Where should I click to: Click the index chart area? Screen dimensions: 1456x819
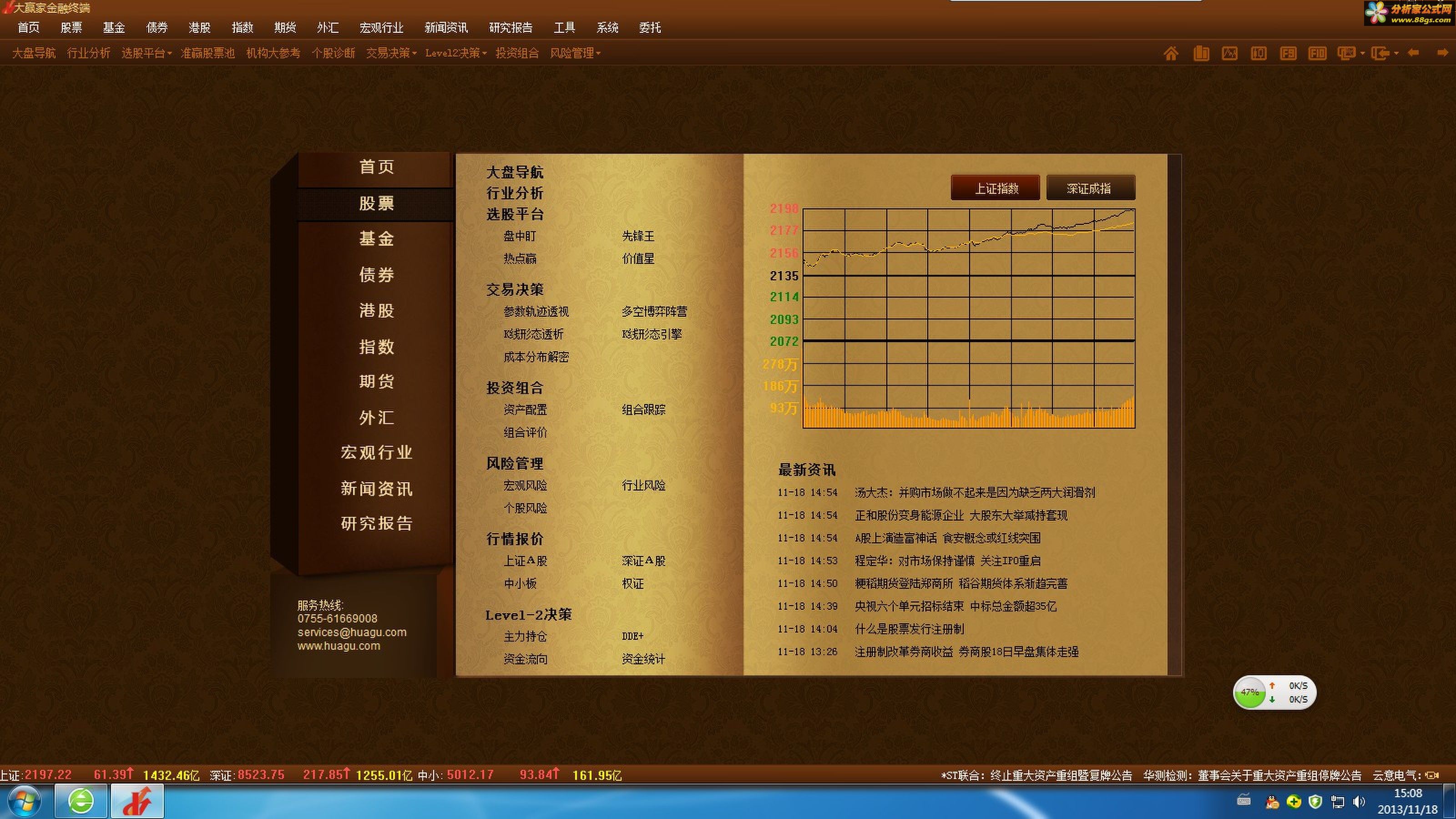pyautogui.click(x=969, y=318)
